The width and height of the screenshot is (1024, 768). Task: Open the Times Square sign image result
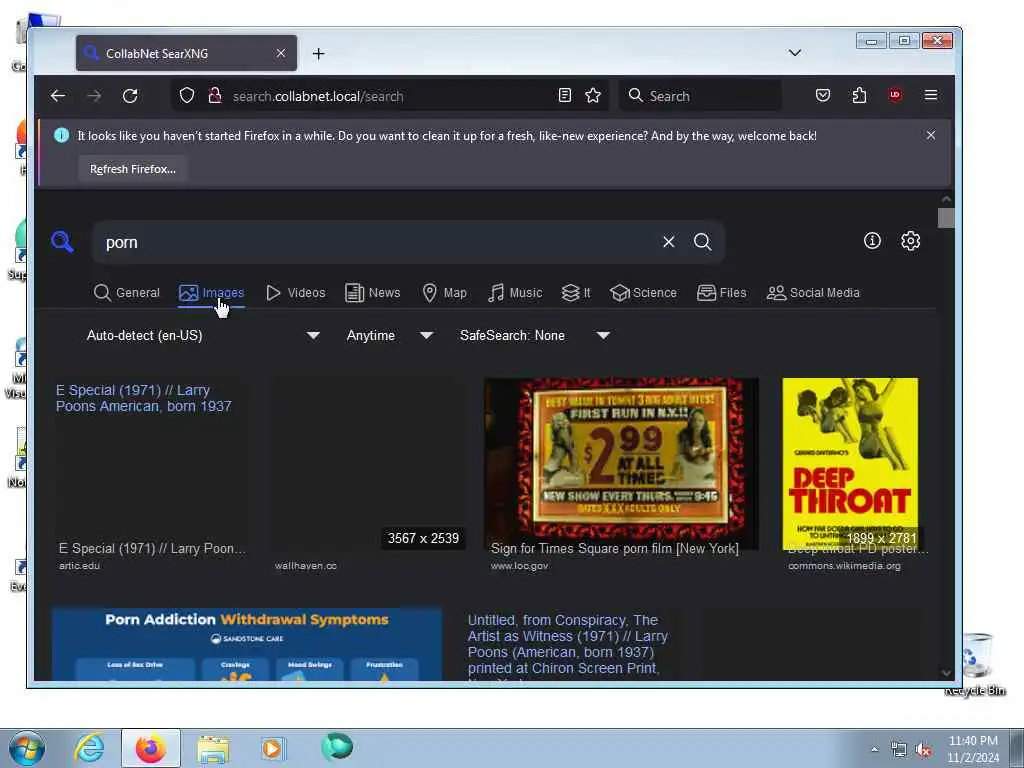[x=621, y=464]
